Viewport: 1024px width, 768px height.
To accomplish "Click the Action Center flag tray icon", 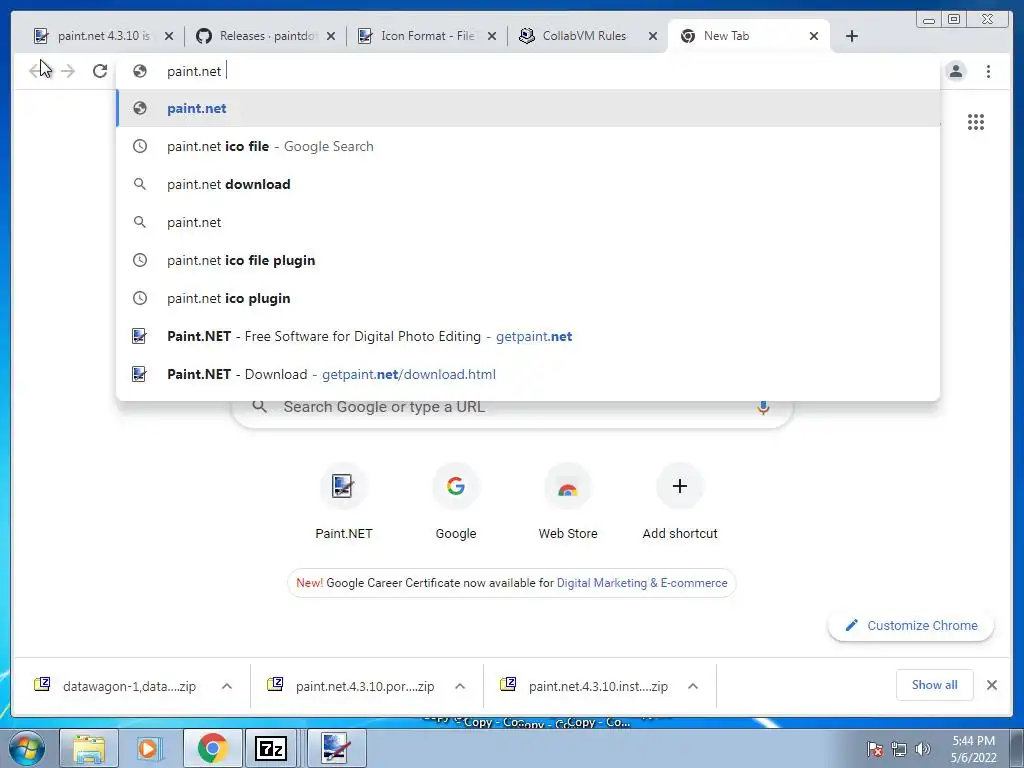I will point(875,749).
